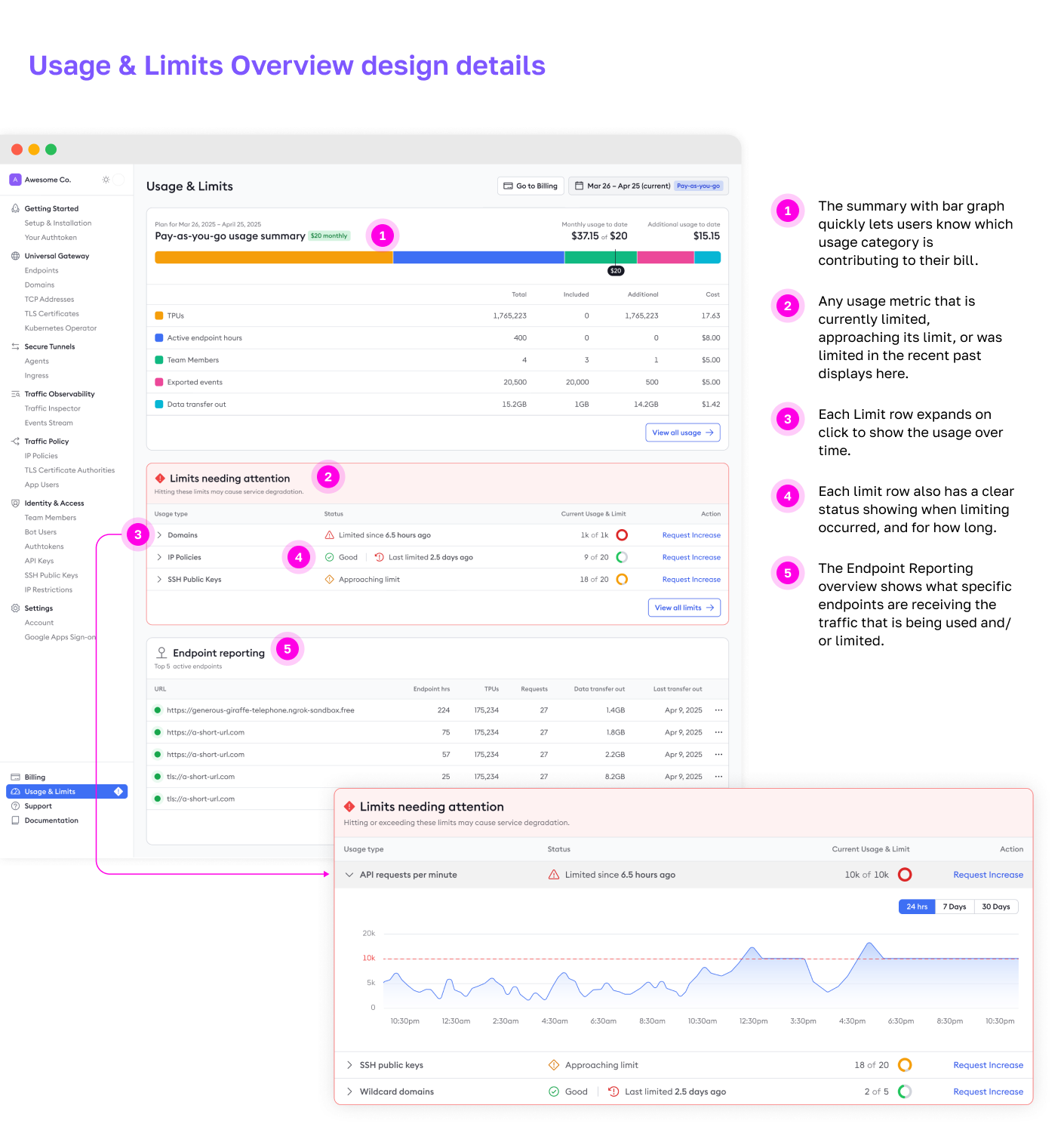The image size is (1064, 1136).
Task: Select the 30 Days time range
Action: coord(996,907)
